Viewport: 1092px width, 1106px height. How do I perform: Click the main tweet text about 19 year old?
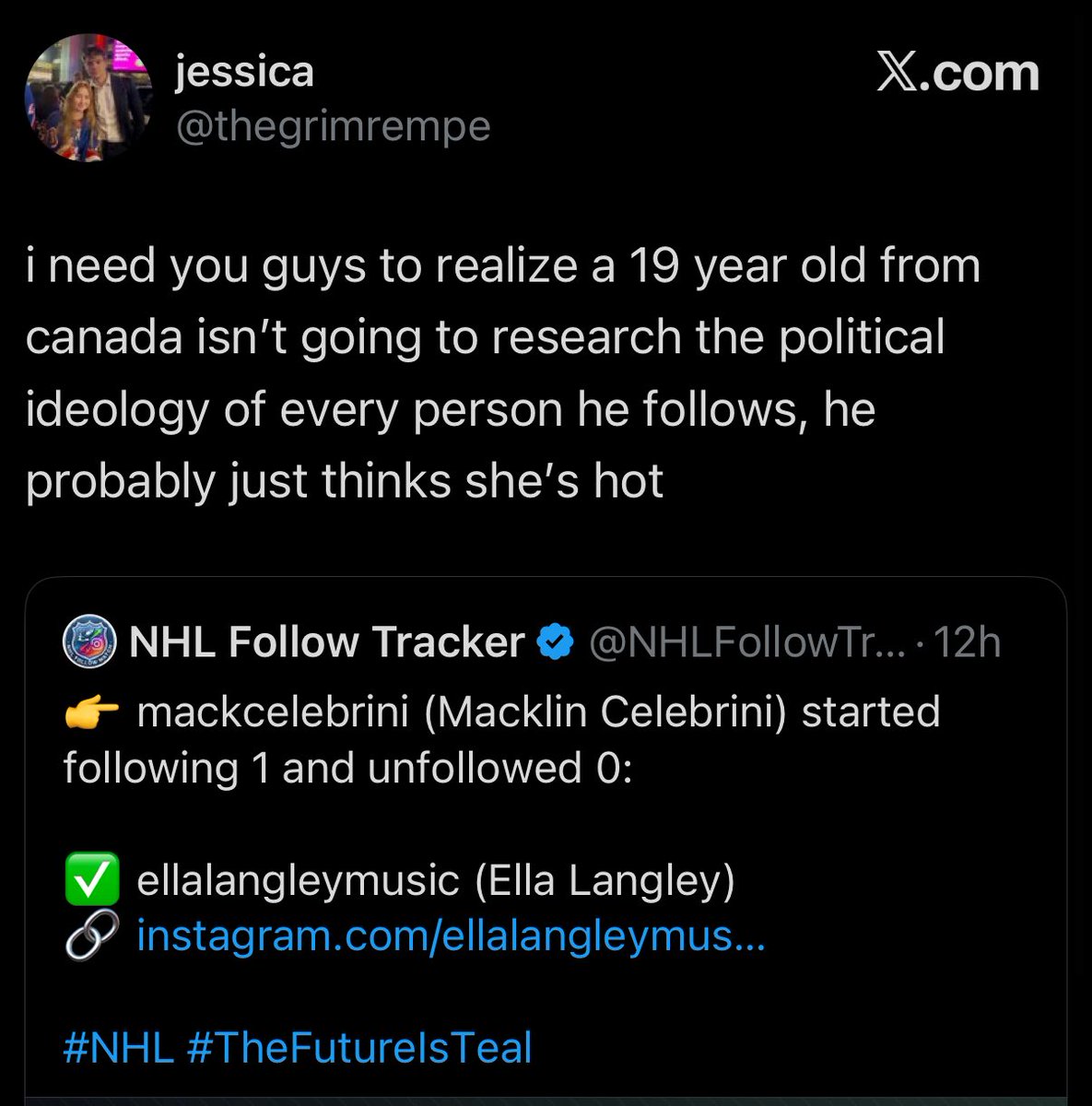coord(502,372)
